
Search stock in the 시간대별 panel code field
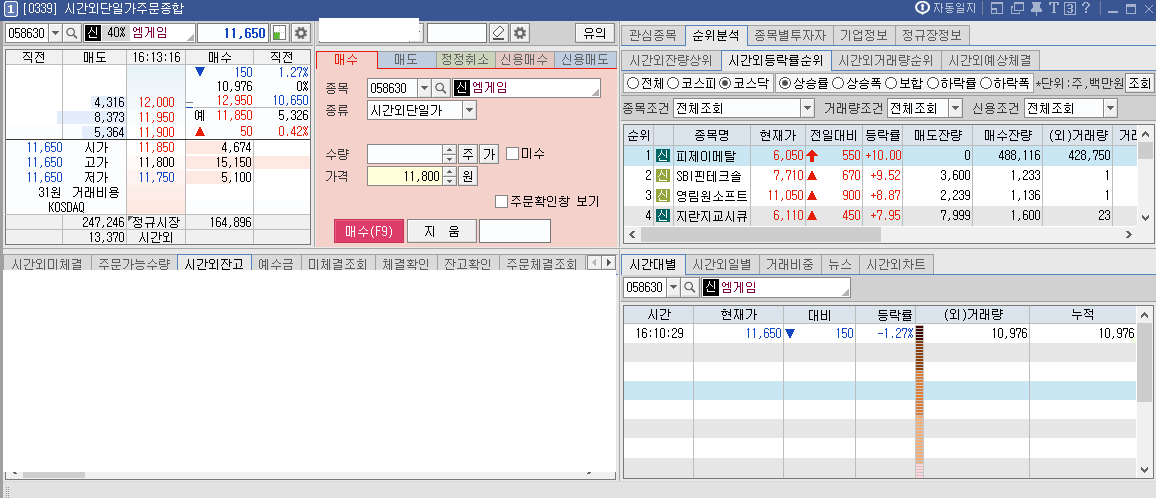click(689, 287)
